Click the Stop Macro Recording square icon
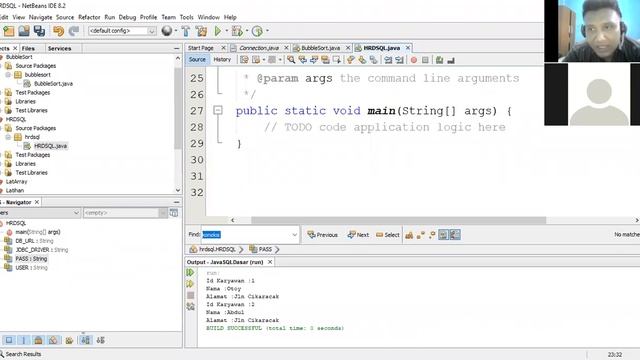 pos(425,60)
